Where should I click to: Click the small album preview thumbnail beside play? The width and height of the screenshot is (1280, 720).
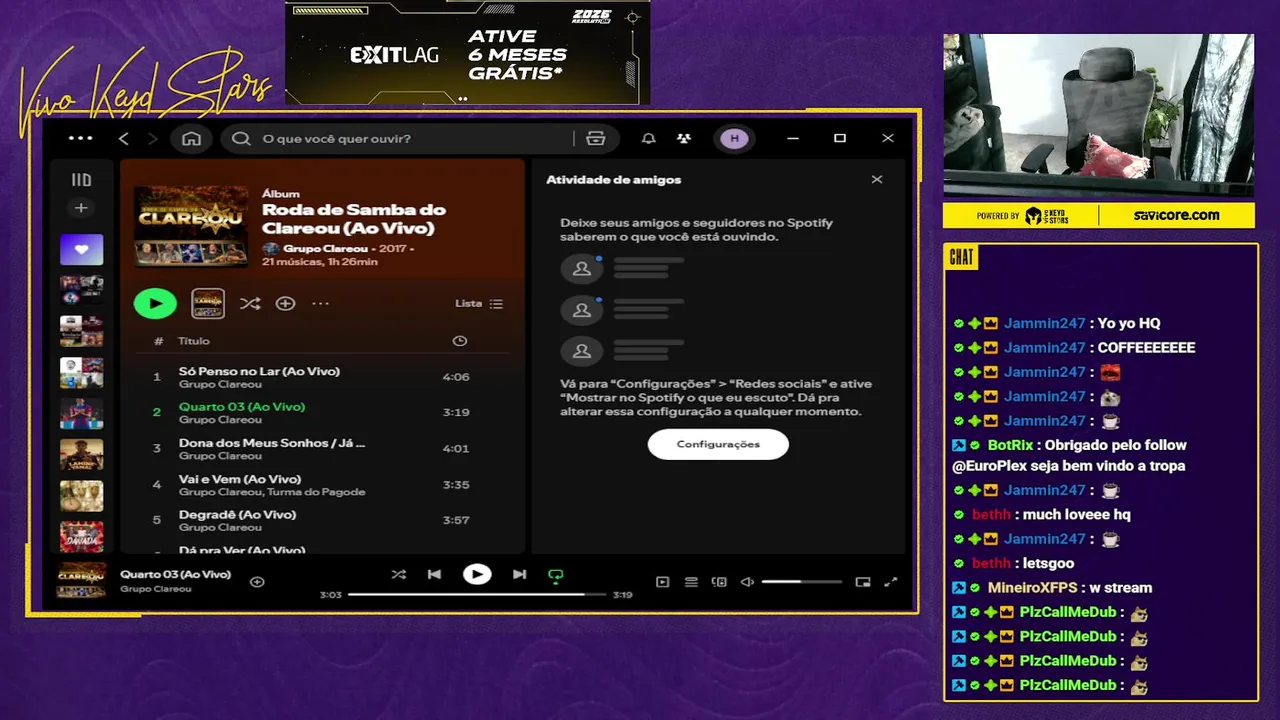coord(208,303)
